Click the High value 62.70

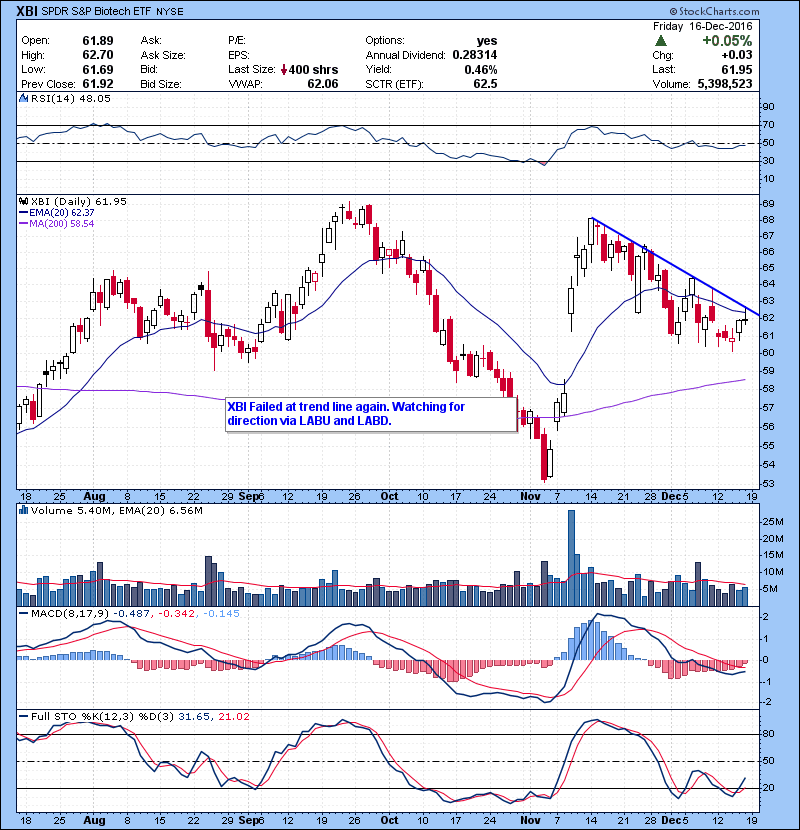(97, 55)
